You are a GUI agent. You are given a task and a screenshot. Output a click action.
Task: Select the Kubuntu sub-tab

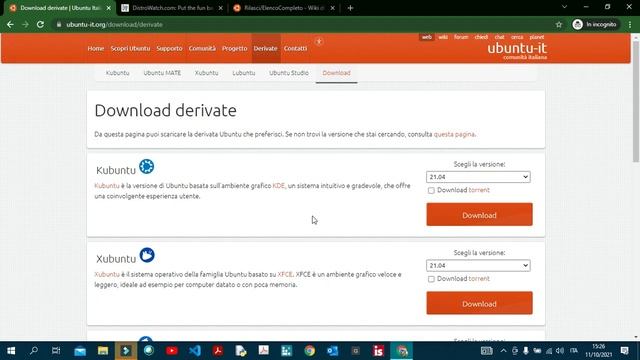(118, 73)
